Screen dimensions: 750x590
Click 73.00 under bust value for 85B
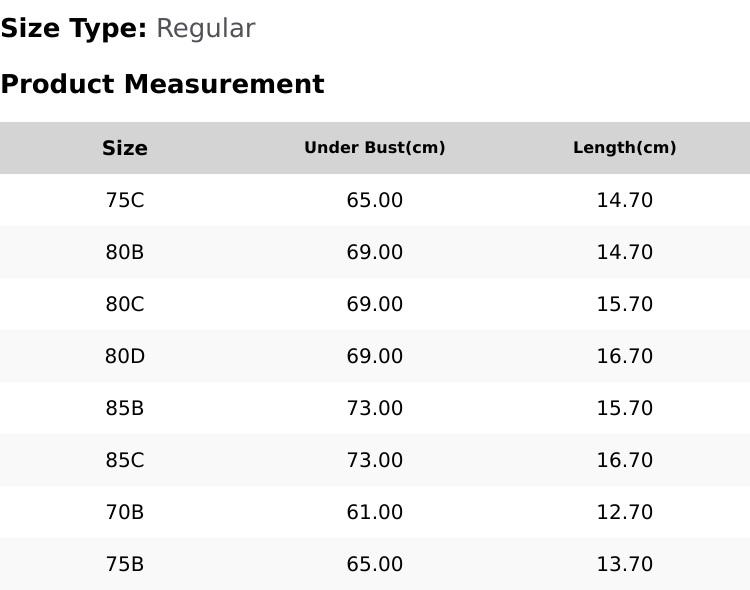coord(375,408)
